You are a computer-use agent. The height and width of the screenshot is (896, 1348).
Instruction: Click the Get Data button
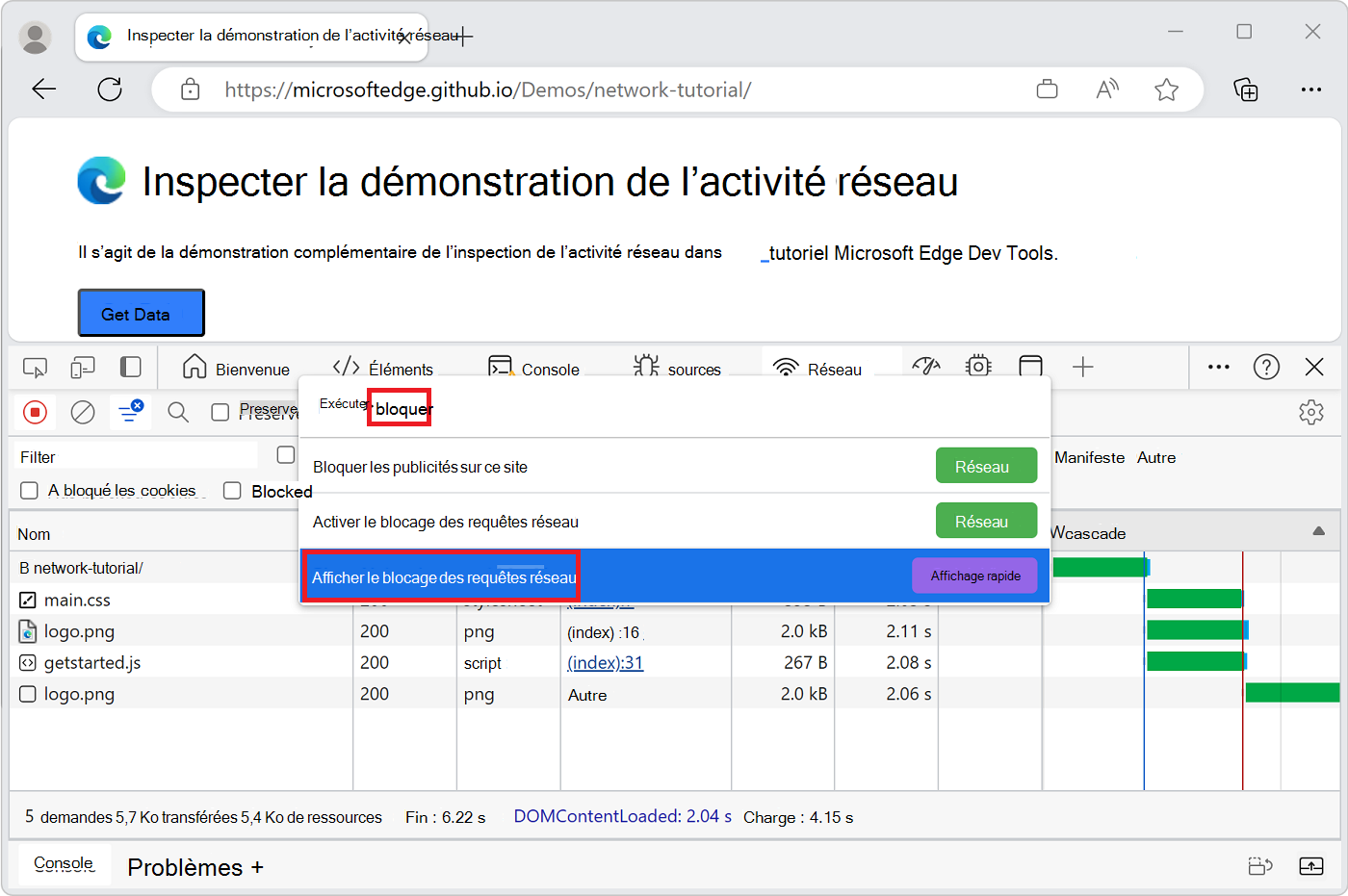pyautogui.click(x=141, y=314)
